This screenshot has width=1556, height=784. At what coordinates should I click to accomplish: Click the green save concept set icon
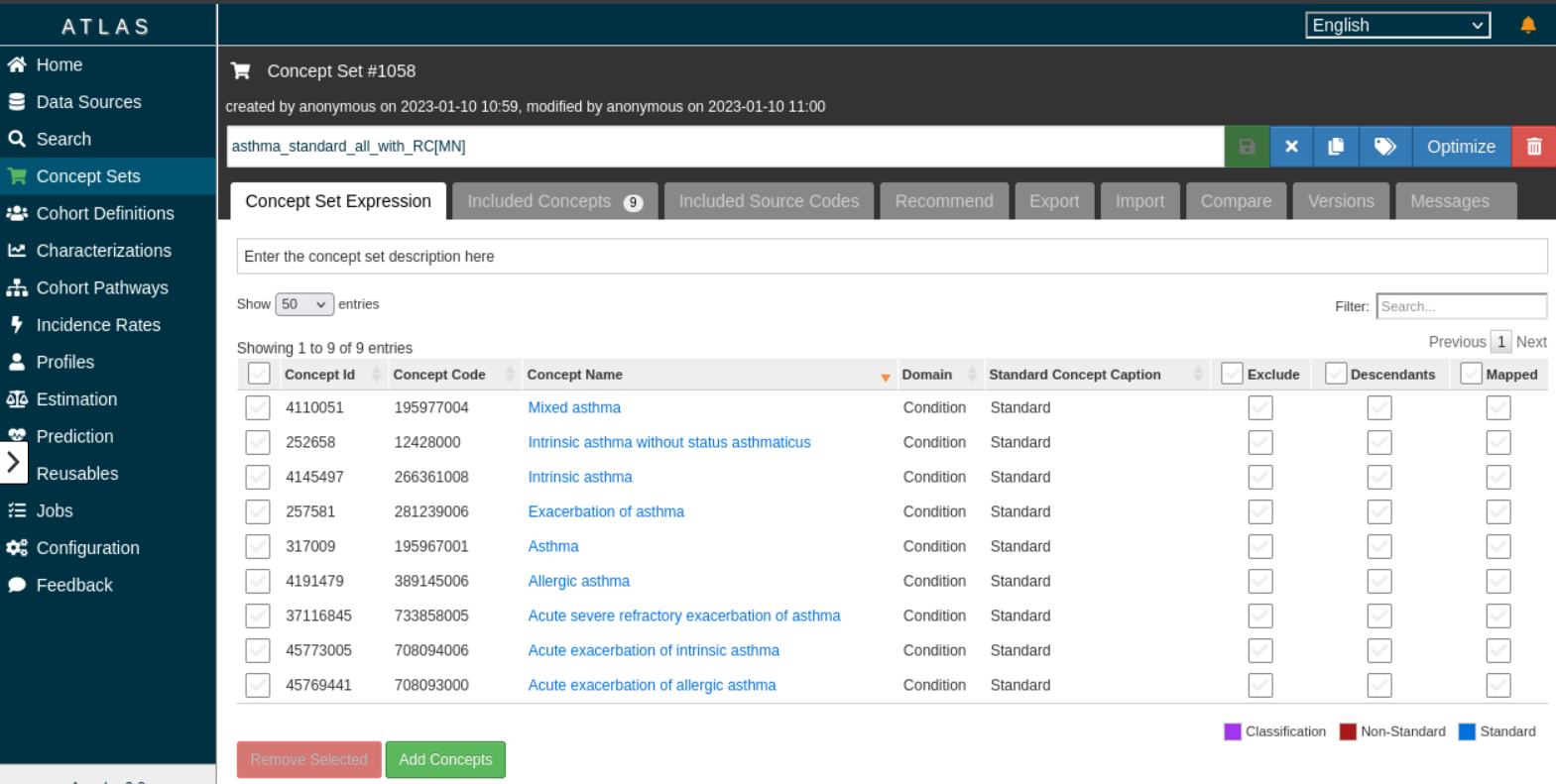click(x=1247, y=147)
